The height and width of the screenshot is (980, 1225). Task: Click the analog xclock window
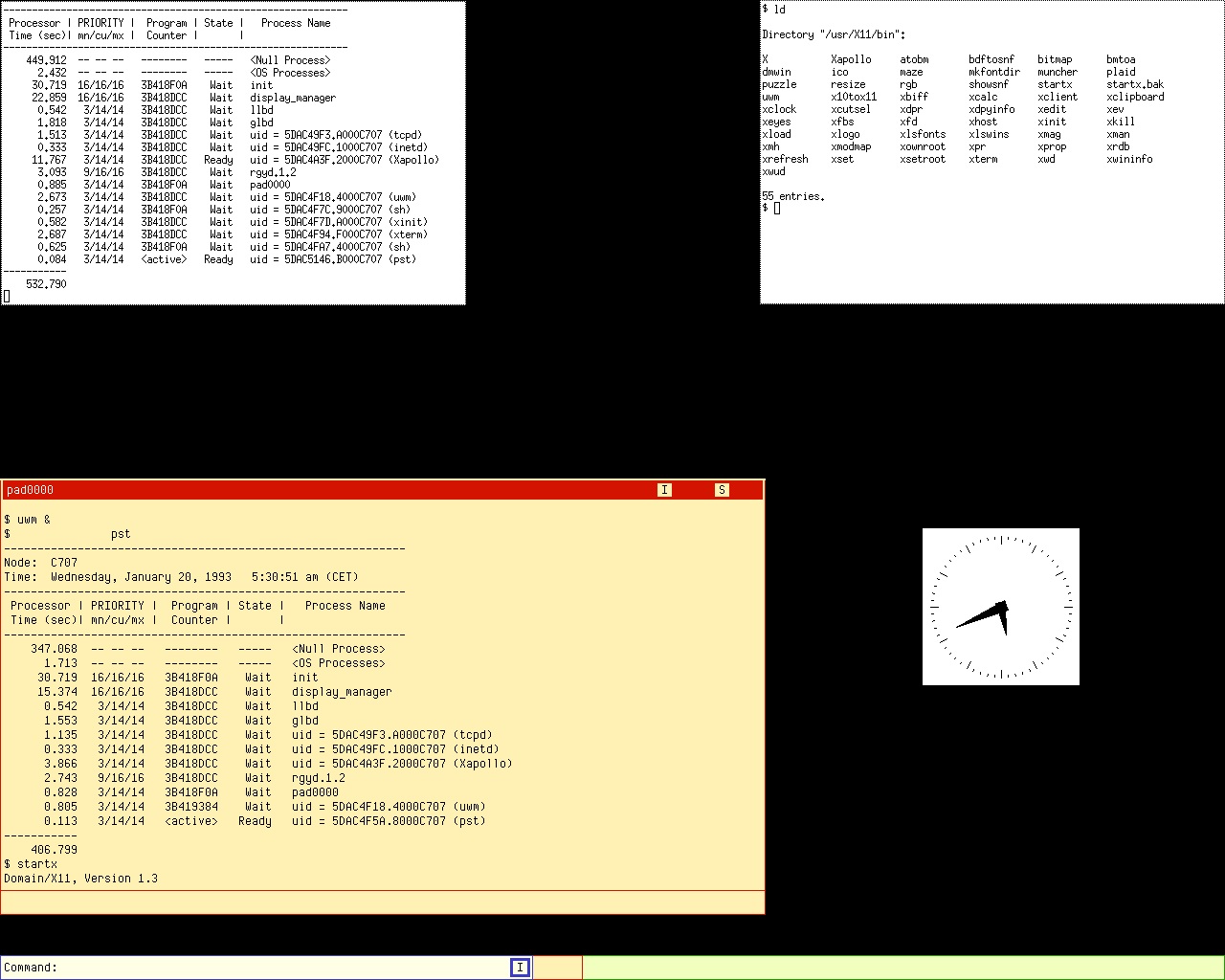(1001, 607)
